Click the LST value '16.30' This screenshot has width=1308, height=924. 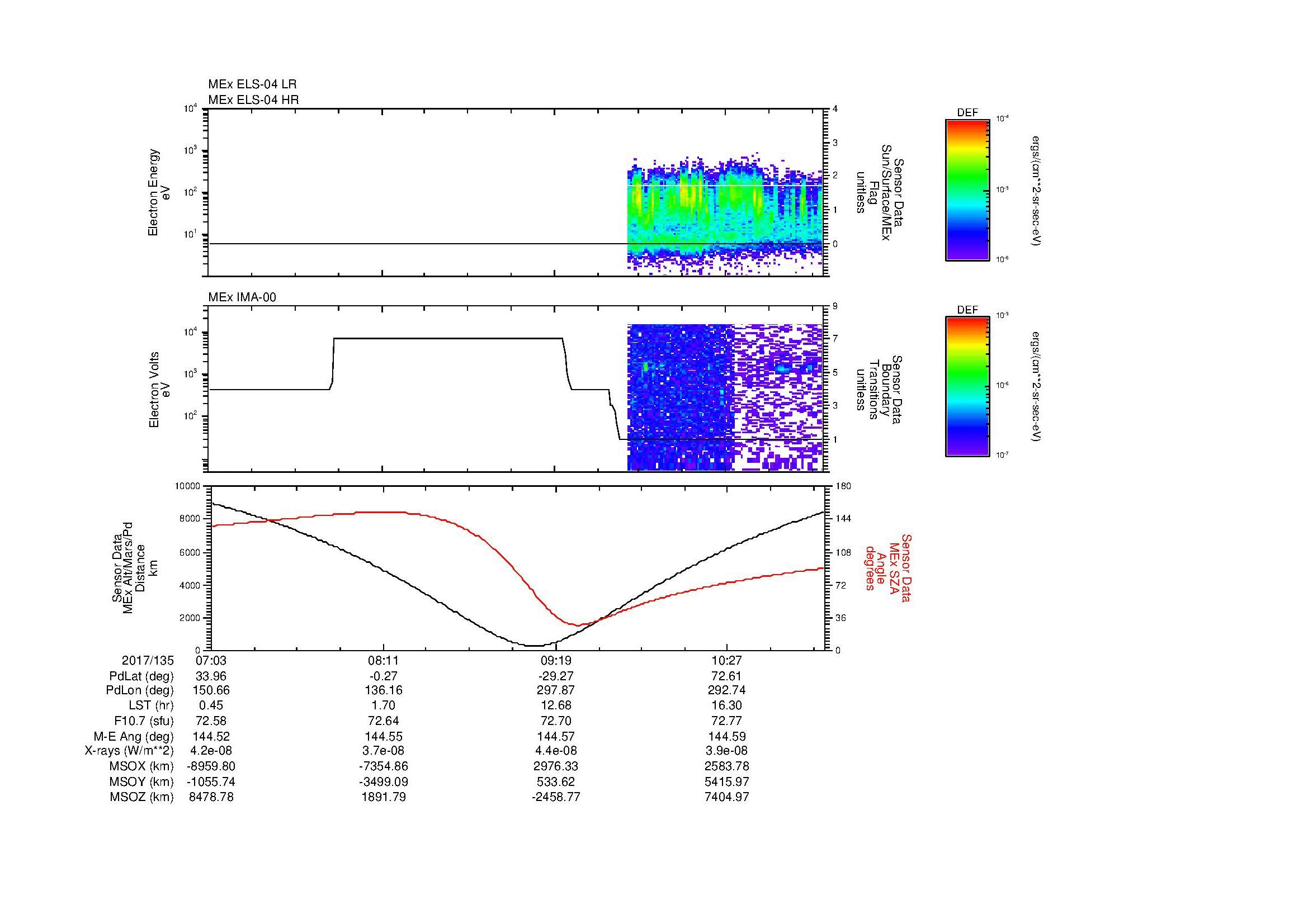tap(727, 706)
